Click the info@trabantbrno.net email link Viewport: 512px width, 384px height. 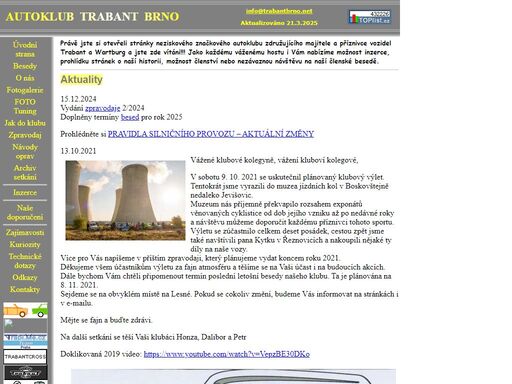(279, 11)
